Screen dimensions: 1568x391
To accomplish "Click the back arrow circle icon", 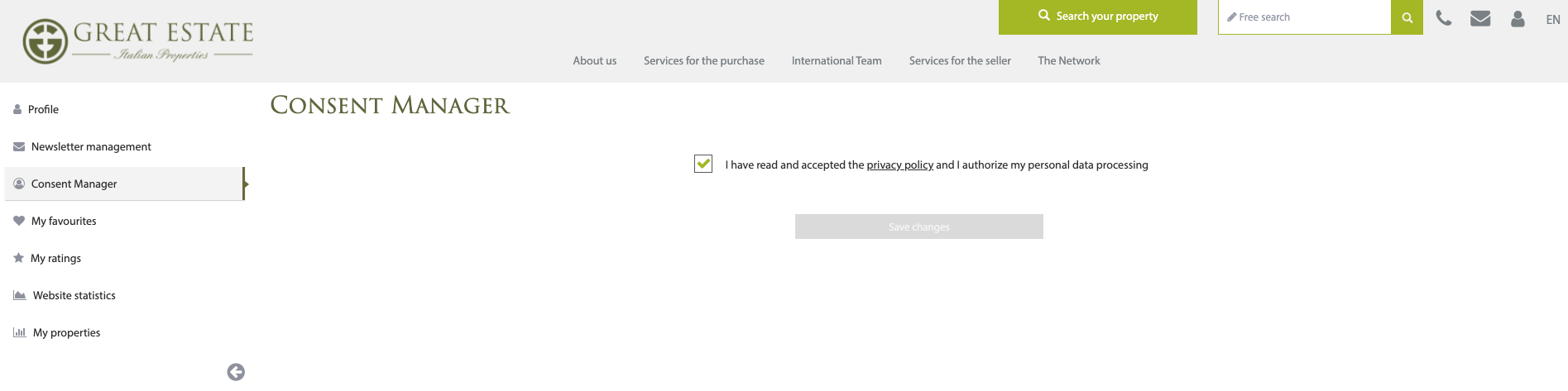I will 236,372.
